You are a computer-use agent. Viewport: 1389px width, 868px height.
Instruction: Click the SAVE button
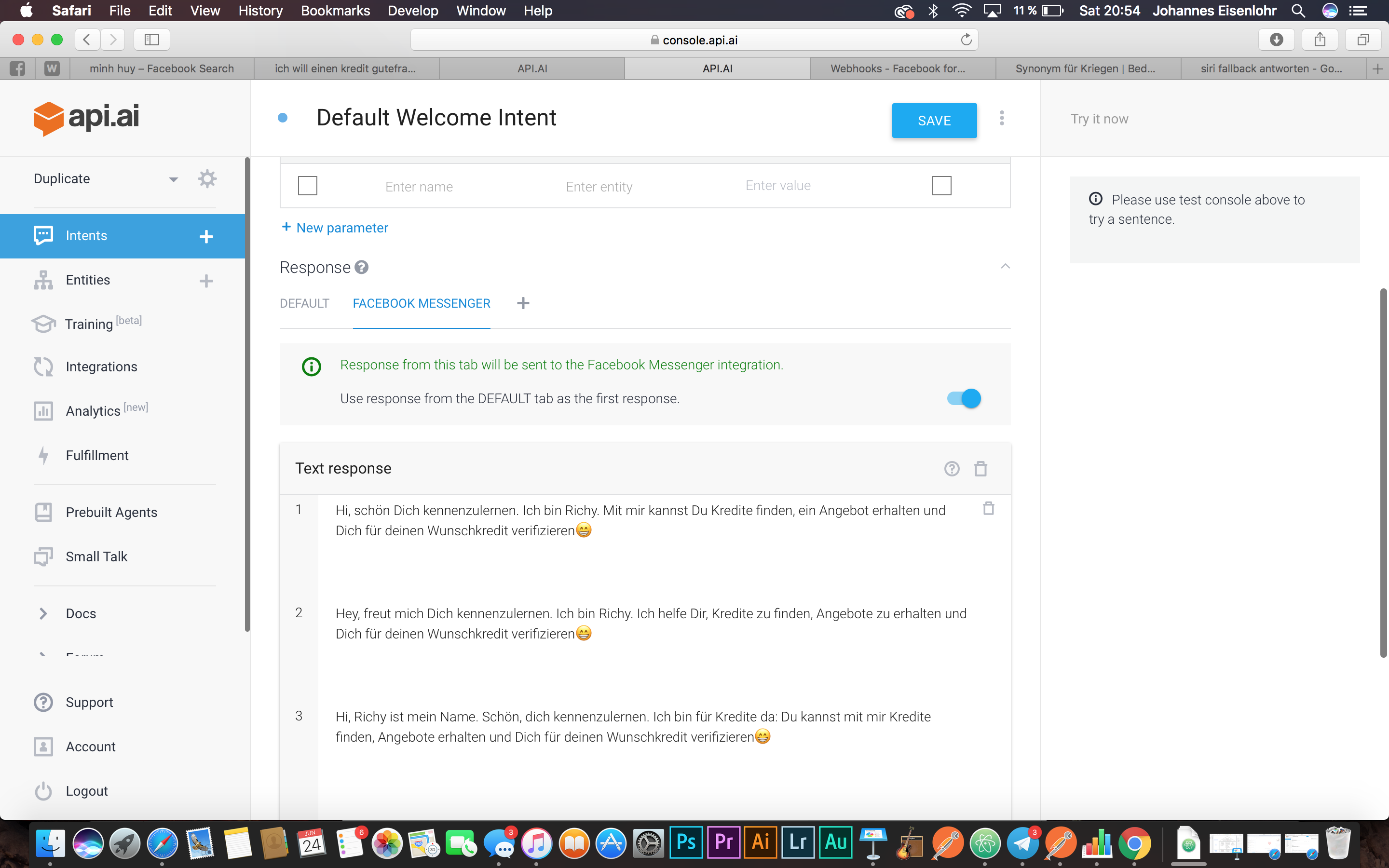(934, 121)
